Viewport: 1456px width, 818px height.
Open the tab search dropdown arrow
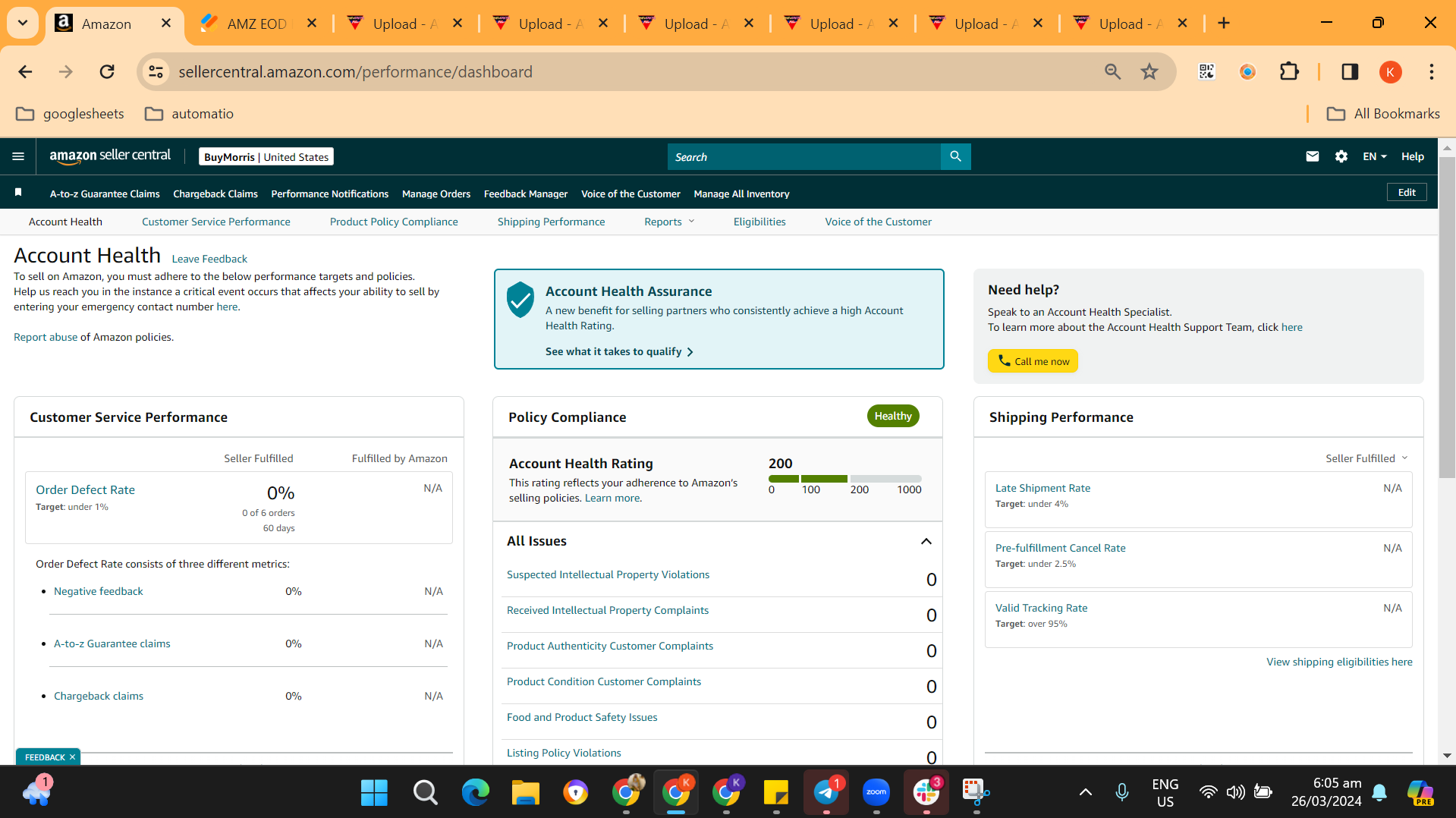pos(23,23)
